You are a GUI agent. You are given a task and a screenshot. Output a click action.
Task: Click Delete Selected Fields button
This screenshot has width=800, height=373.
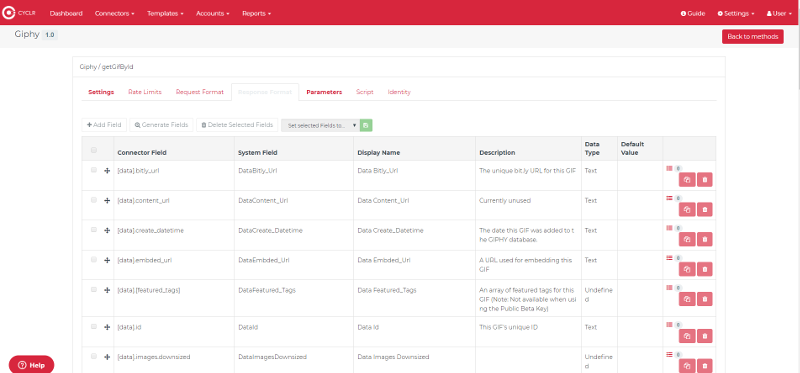(x=237, y=125)
